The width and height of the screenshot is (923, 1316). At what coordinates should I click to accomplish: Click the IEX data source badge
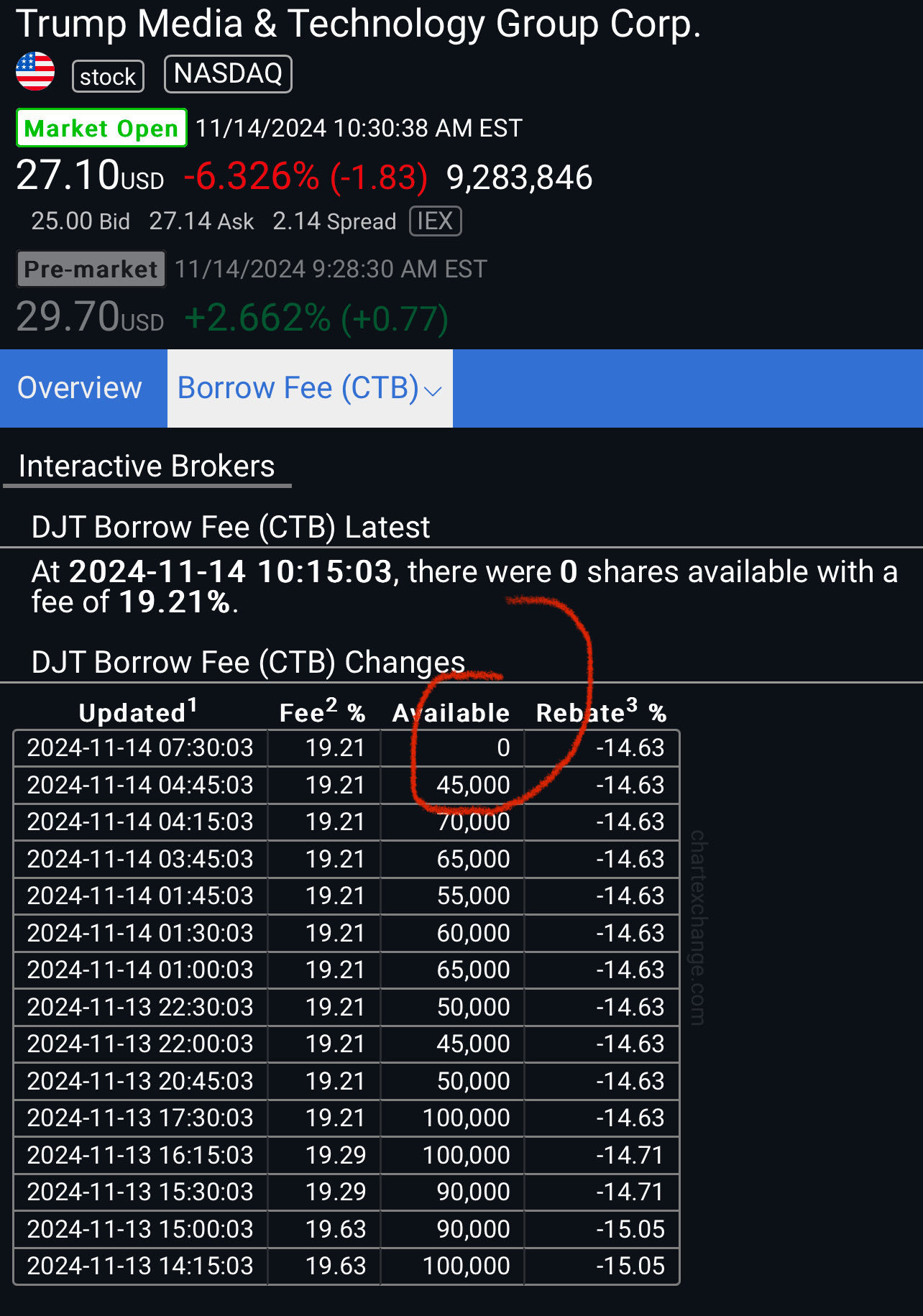point(436,221)
